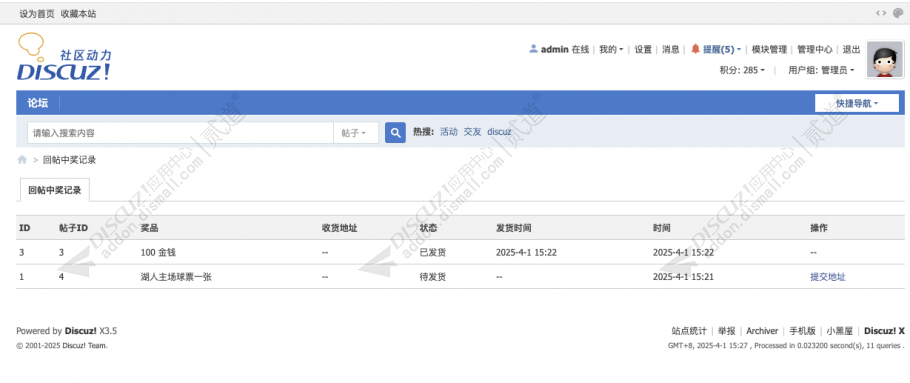The height and width of the screenshot is (383, 910).
Task: Click the Discuz! logo
Action: coord(64,57)
